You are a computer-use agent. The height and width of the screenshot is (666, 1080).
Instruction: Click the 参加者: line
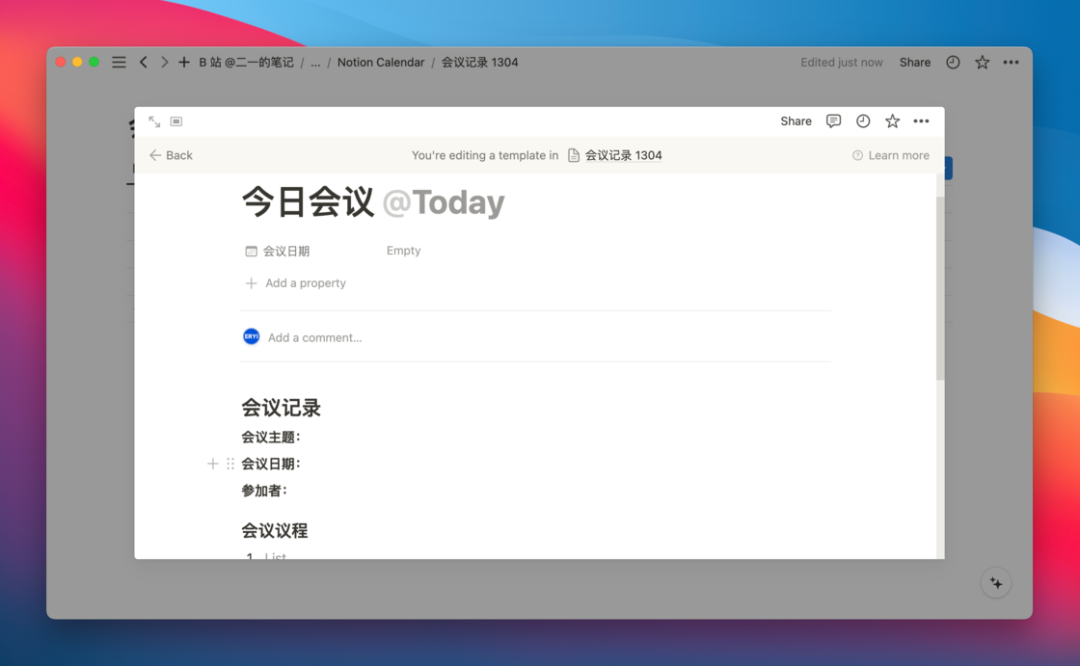(264, 490)
